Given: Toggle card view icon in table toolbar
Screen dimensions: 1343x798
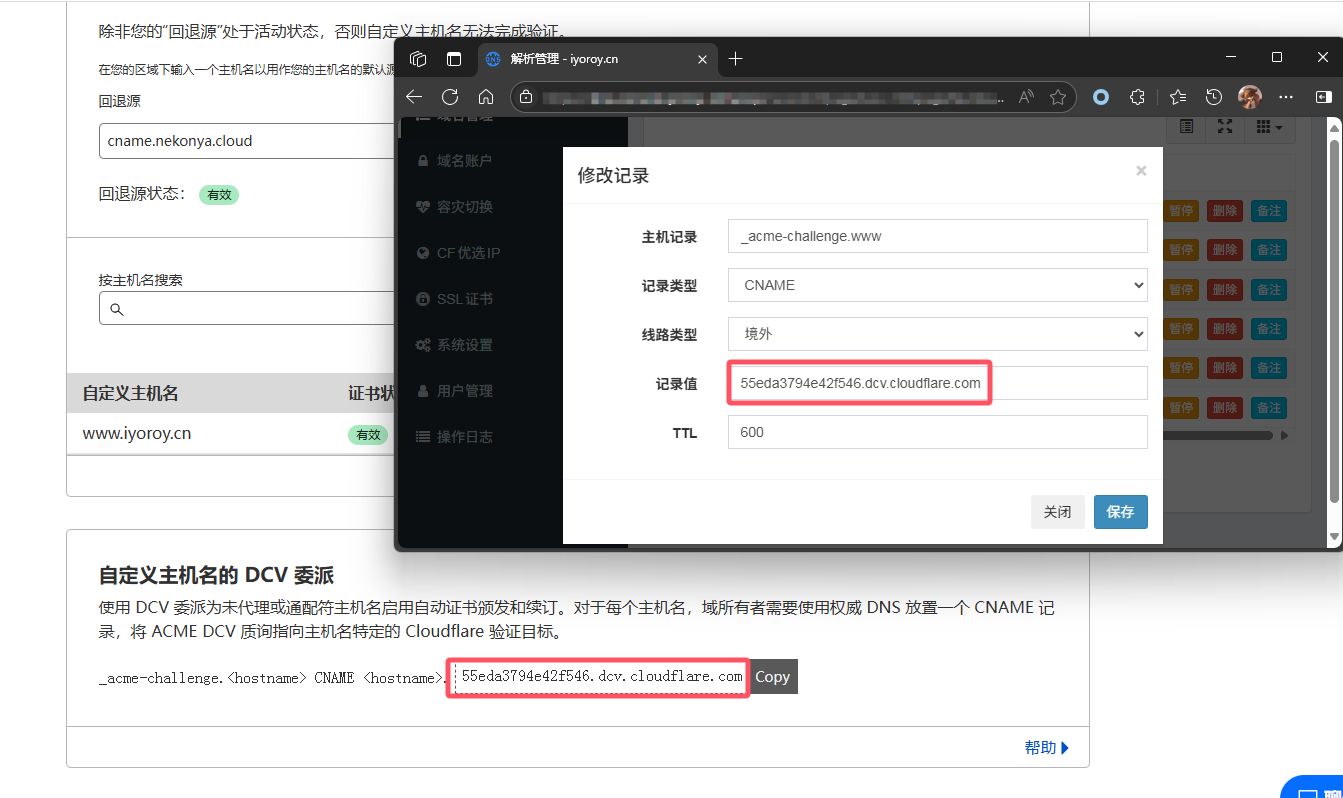Looking at the screenshot, I should point(1186,127).
